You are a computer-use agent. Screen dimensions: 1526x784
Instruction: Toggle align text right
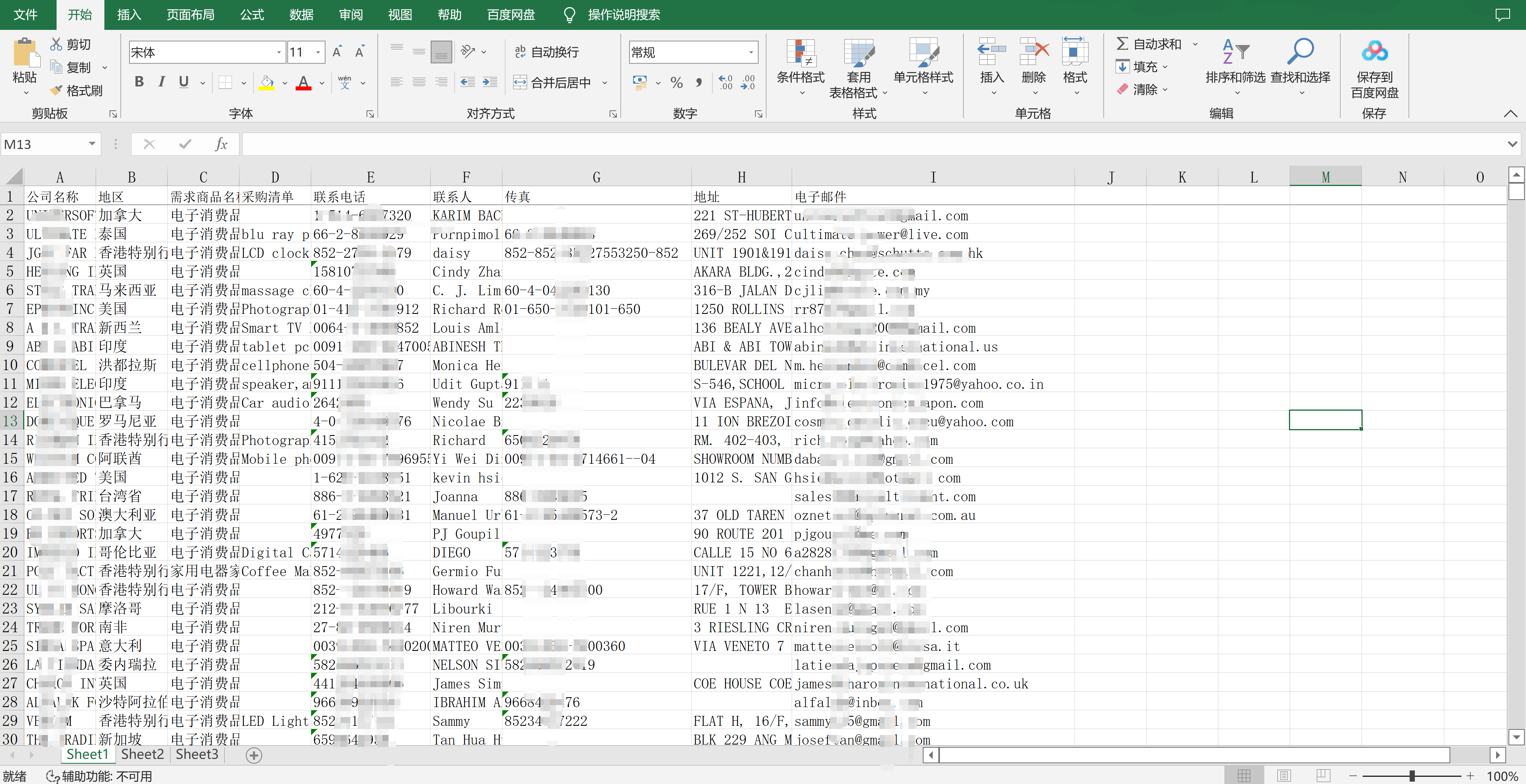441,82
